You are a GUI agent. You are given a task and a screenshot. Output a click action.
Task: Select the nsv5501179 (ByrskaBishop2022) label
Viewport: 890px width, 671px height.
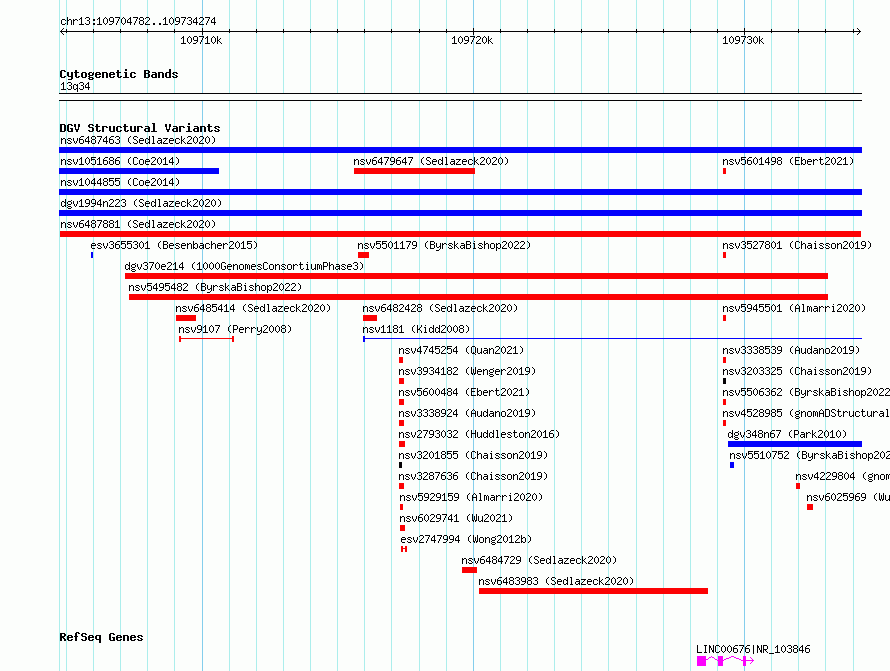click(x=444, y=245)
